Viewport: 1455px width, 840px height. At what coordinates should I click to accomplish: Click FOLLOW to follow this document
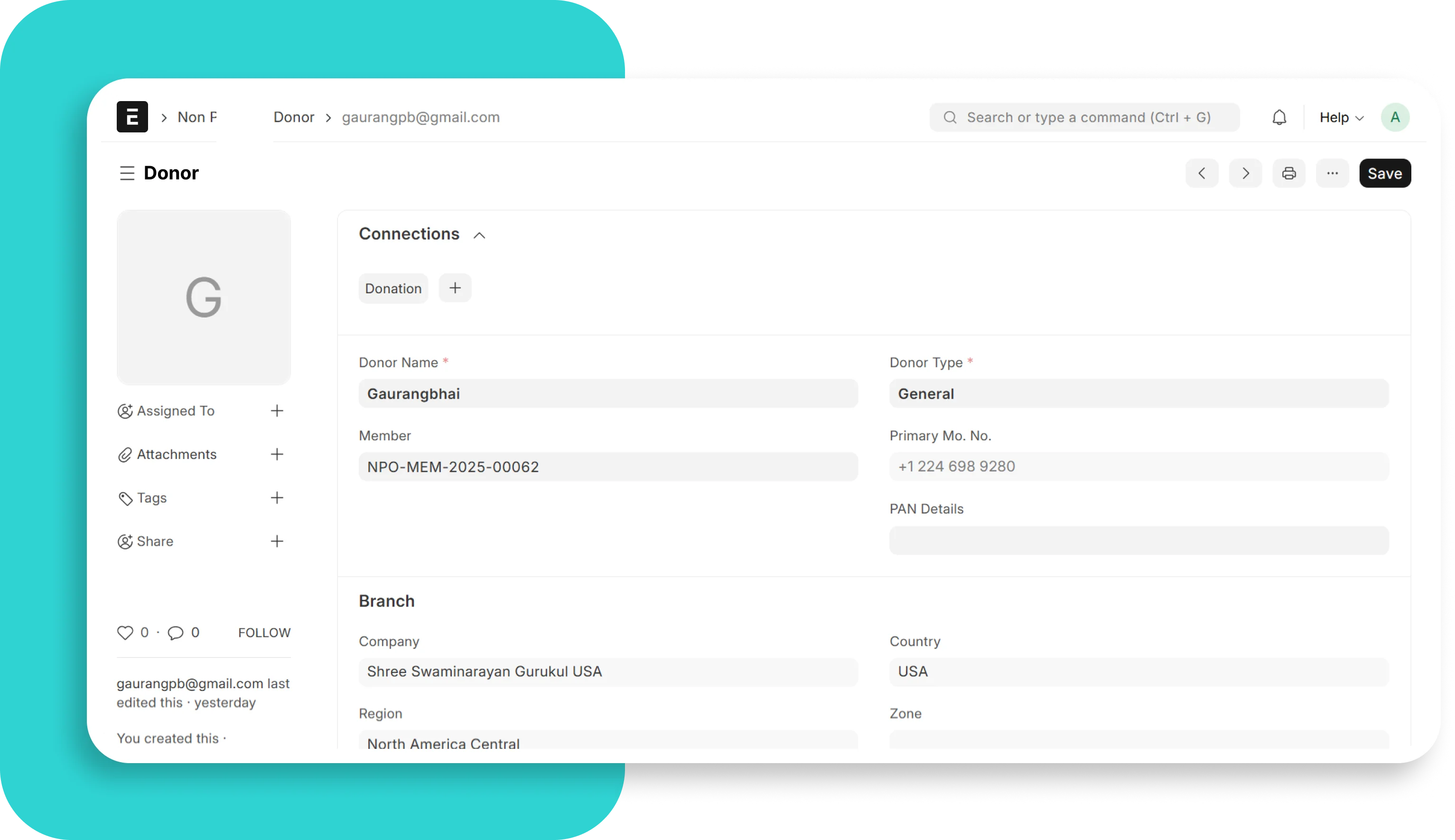click(x=264, y=632)
